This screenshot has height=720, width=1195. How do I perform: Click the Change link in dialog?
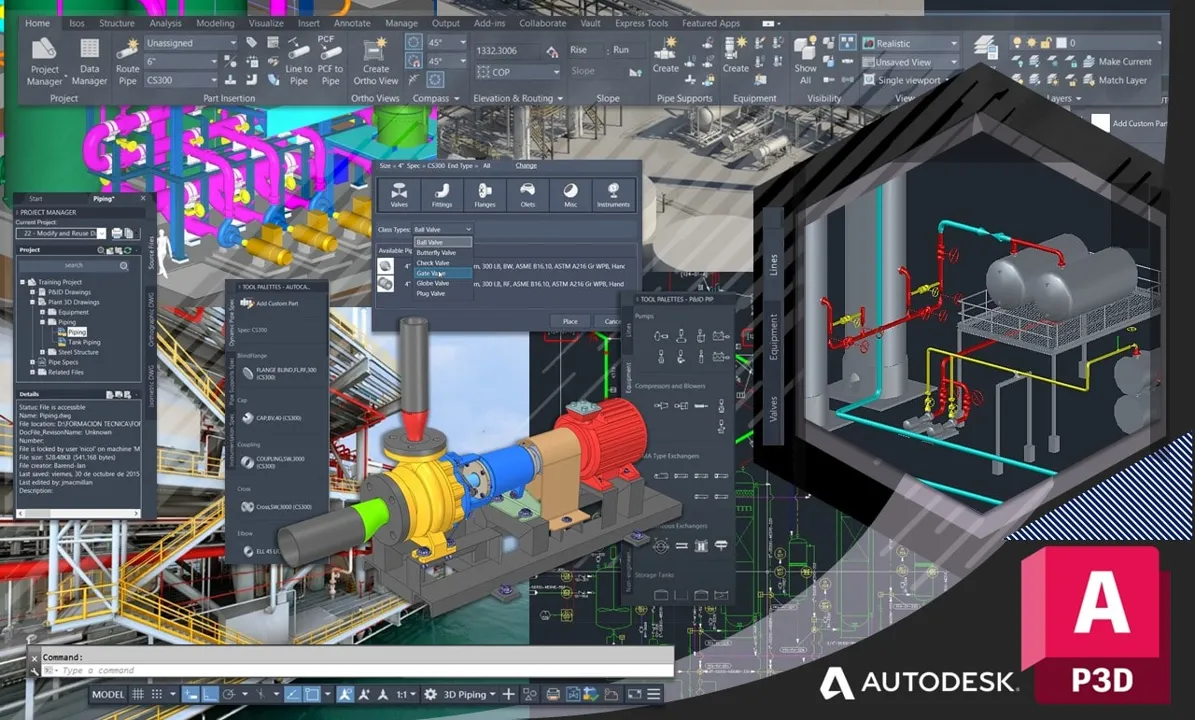click(526, 165)
